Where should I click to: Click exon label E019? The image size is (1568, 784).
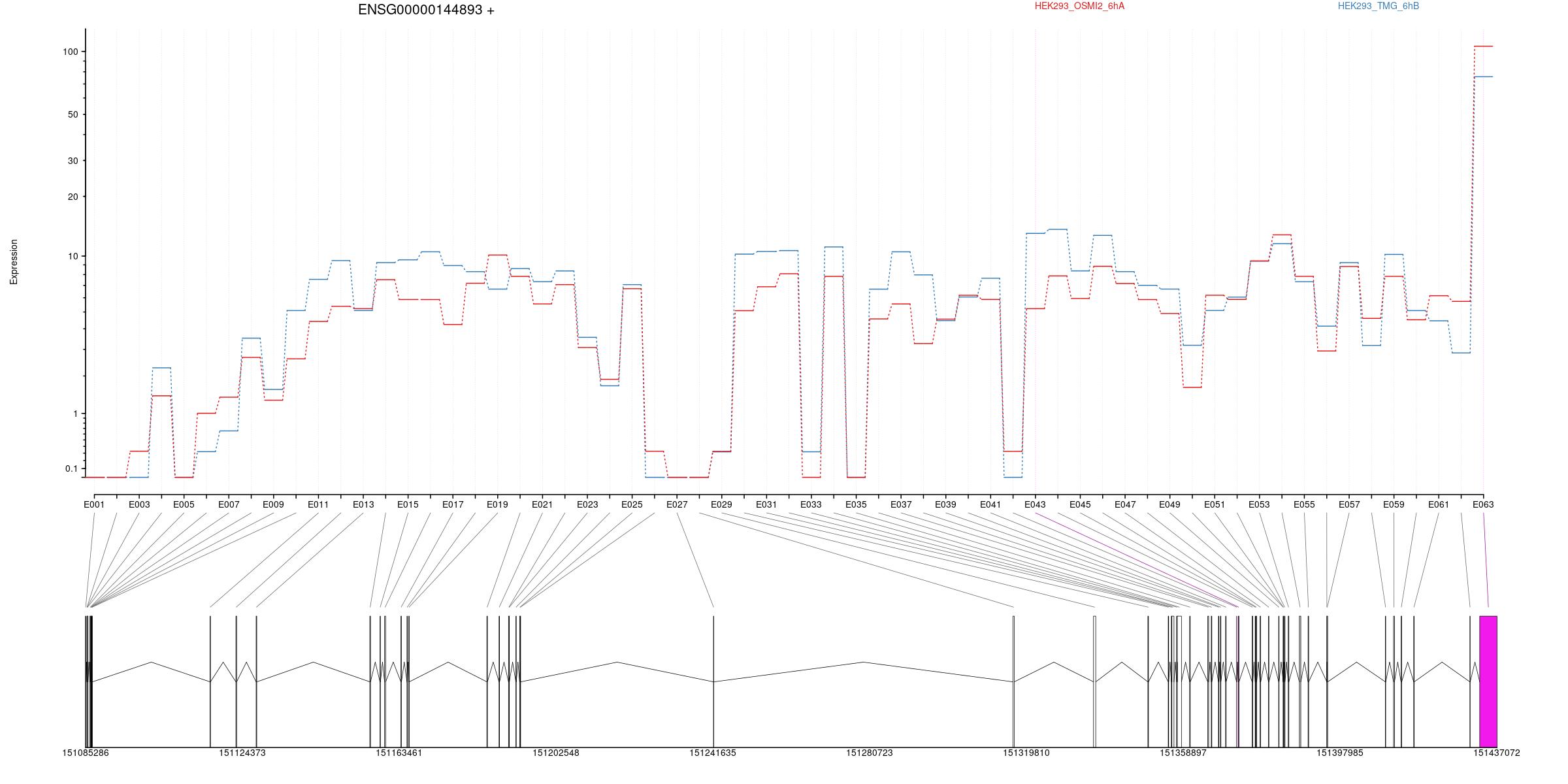497,504
